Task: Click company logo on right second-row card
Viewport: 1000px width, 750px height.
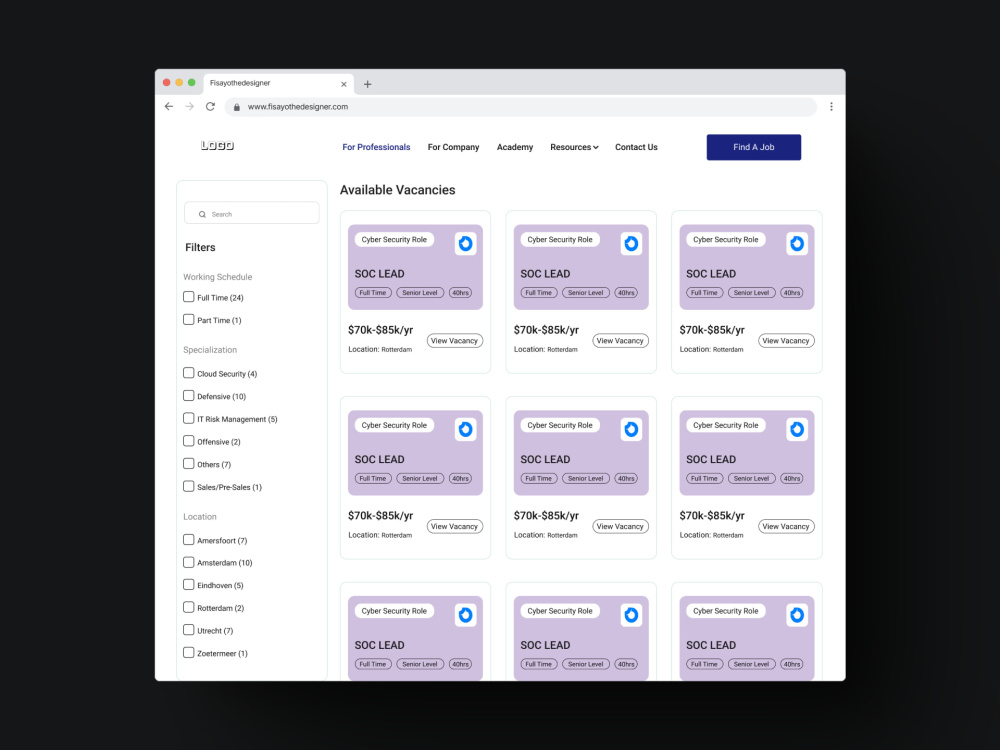Action: pos(797,429)
